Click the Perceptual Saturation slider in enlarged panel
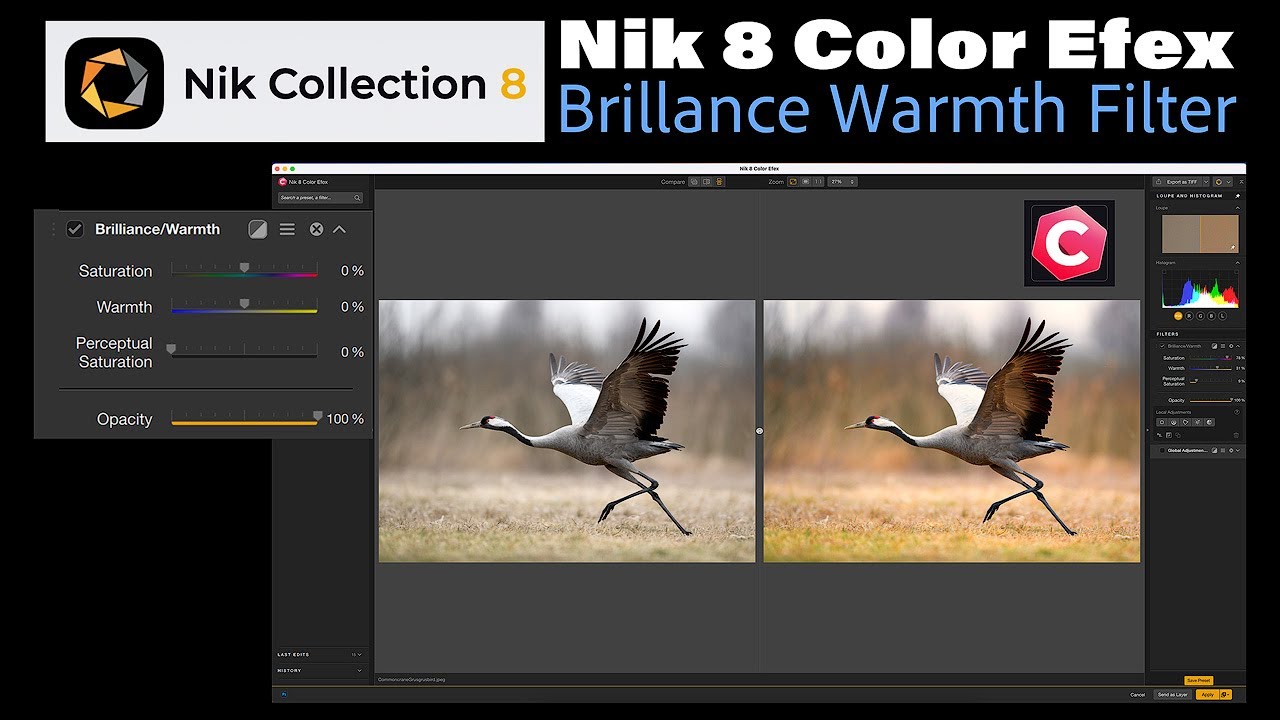 [x=244, y=352]
